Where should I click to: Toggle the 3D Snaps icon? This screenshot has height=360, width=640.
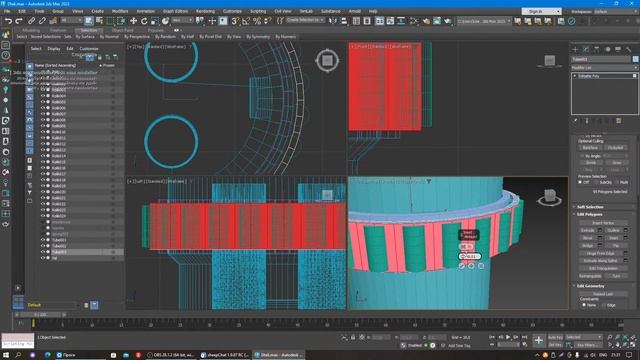coord(235,21)
